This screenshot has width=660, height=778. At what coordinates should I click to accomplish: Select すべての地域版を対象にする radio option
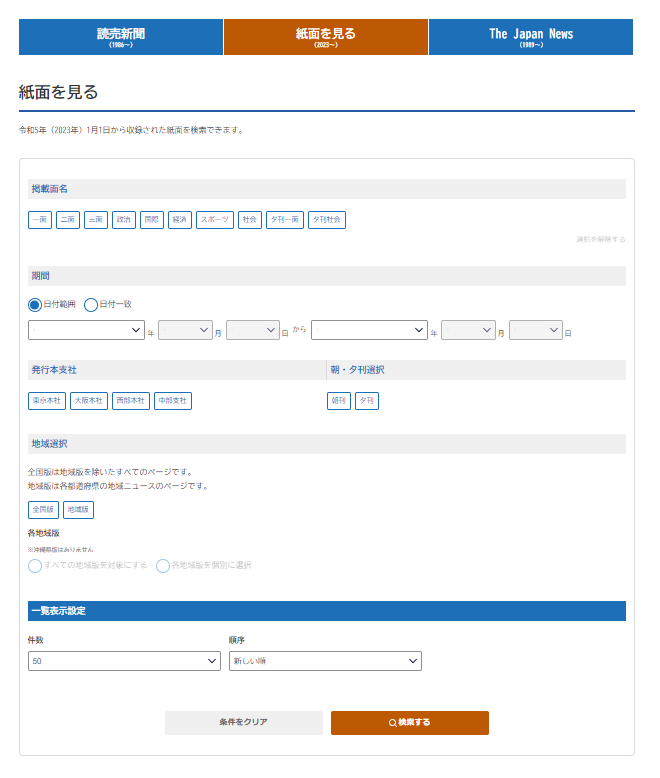(x=35, y=565)
